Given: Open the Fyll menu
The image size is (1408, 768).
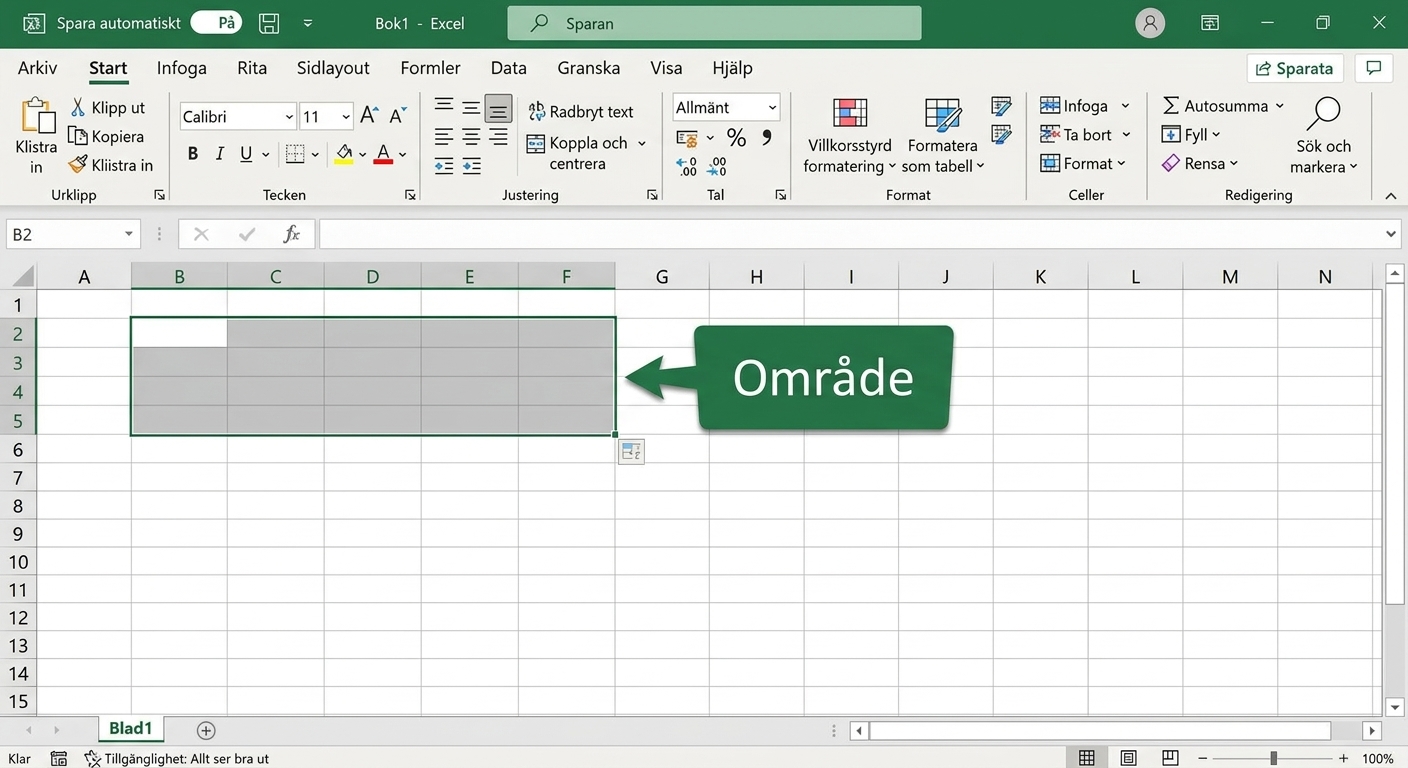Looking at the screenshot, I should pyautogui.click(x=1191, y=134).
